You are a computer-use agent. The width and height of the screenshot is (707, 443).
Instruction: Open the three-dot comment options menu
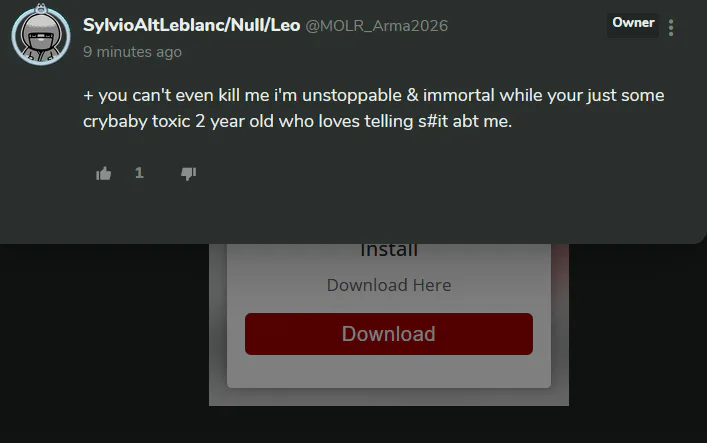[x=671, y=28]
